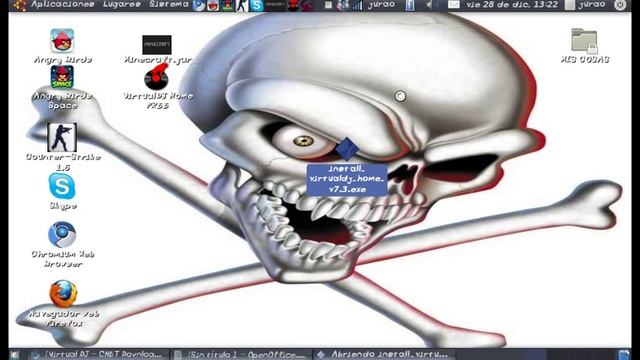Click show desktop button in bottom panel
The image size is (640, 360).
14,355
